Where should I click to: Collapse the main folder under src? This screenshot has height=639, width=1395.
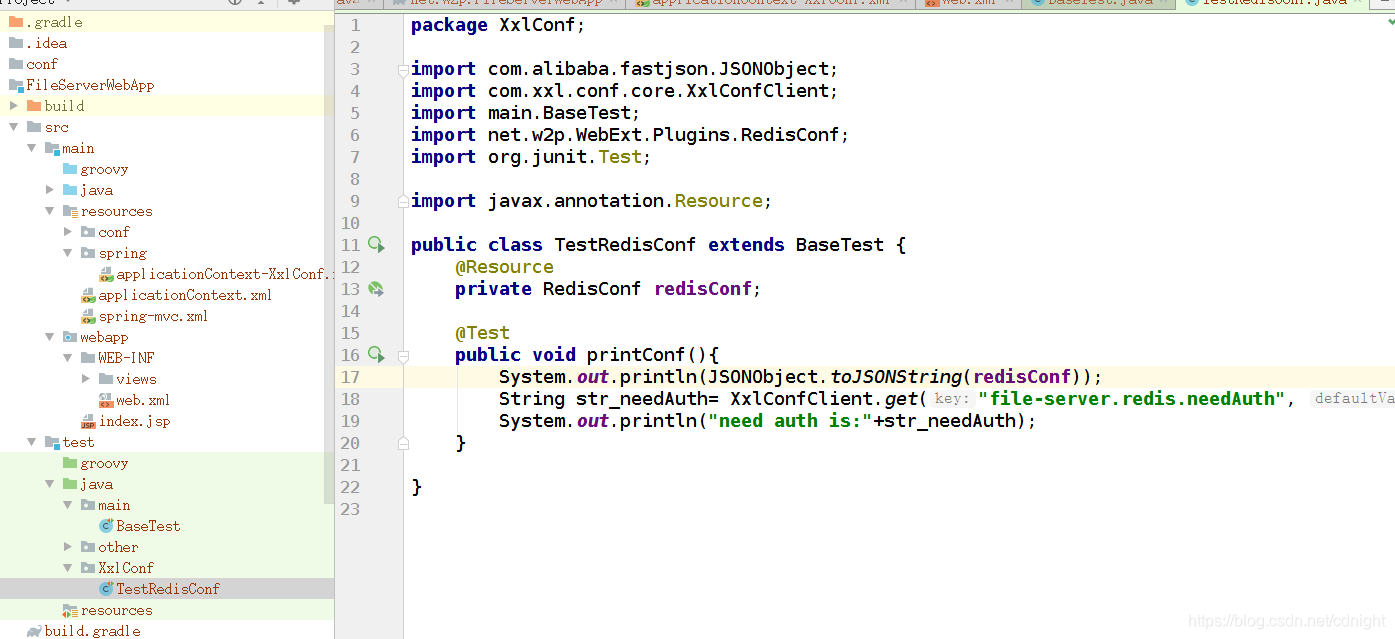[x=32, y=148]
